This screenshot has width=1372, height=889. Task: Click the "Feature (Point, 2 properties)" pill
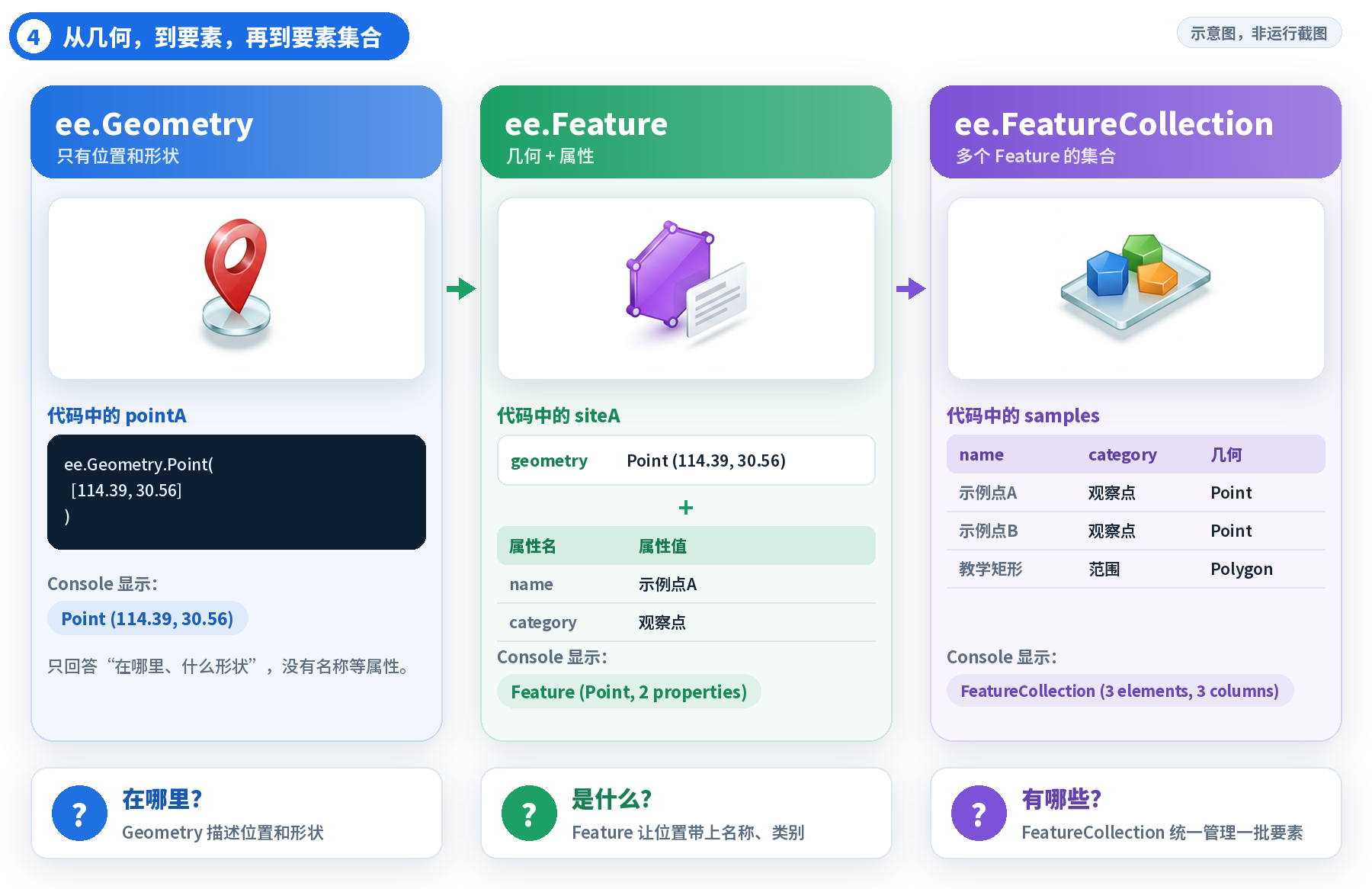[629, 692]
